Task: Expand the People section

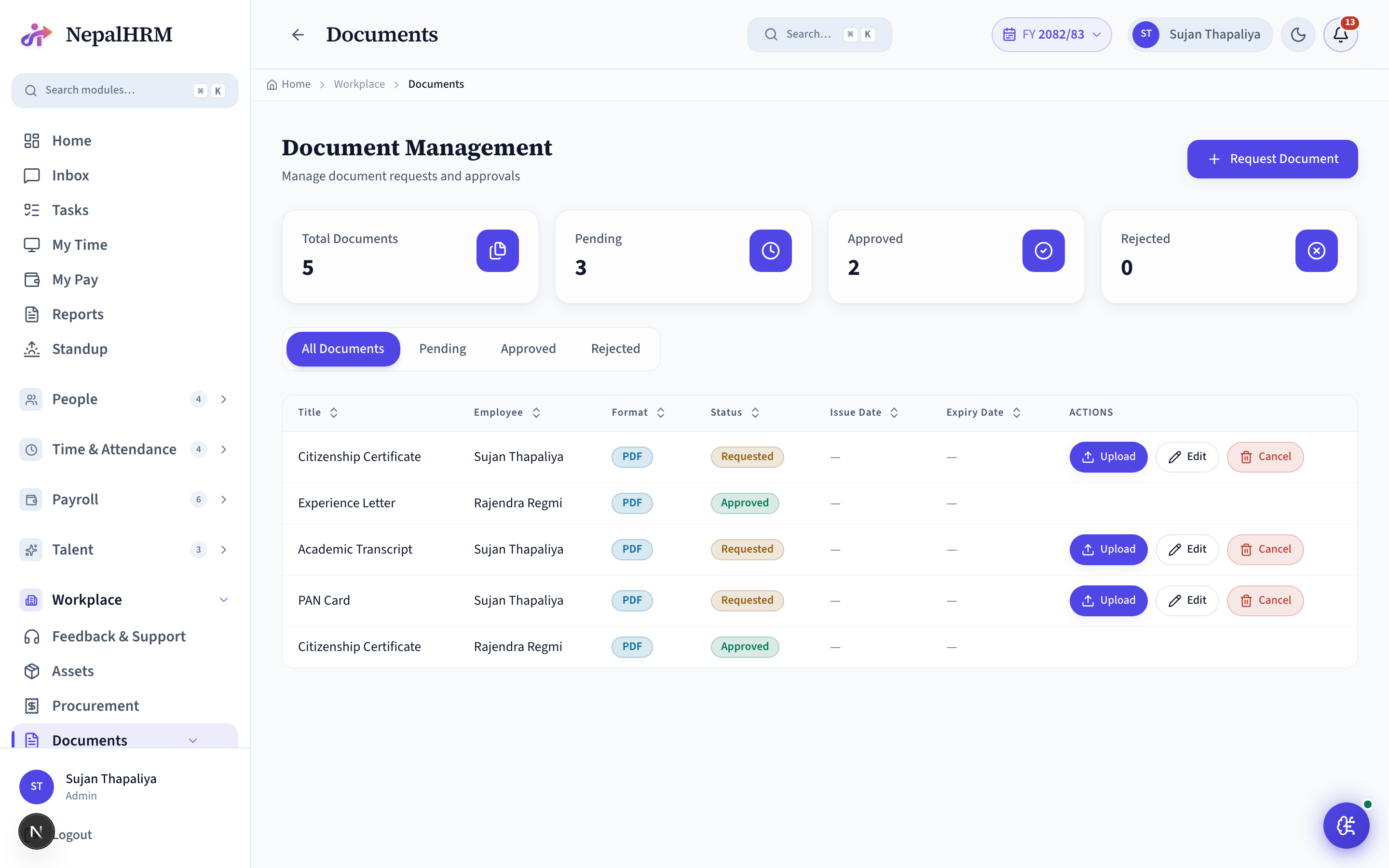Action: pos(124,399)
